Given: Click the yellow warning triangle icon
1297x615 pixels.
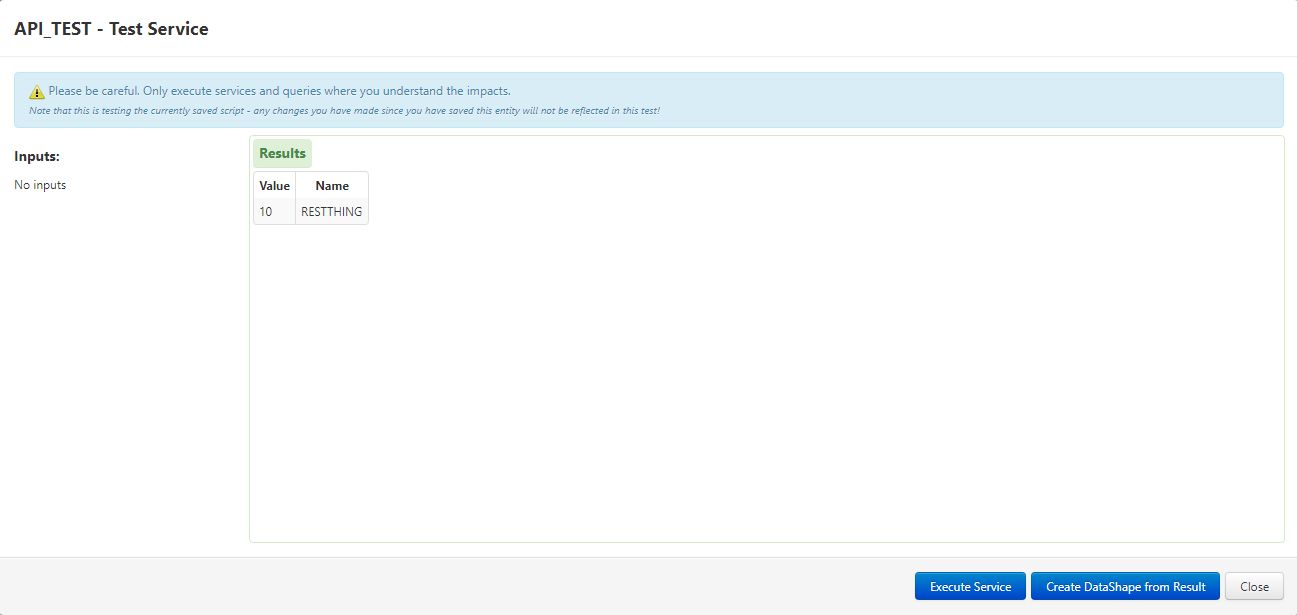Looking at the screenshot, I should tap(37, 92).
